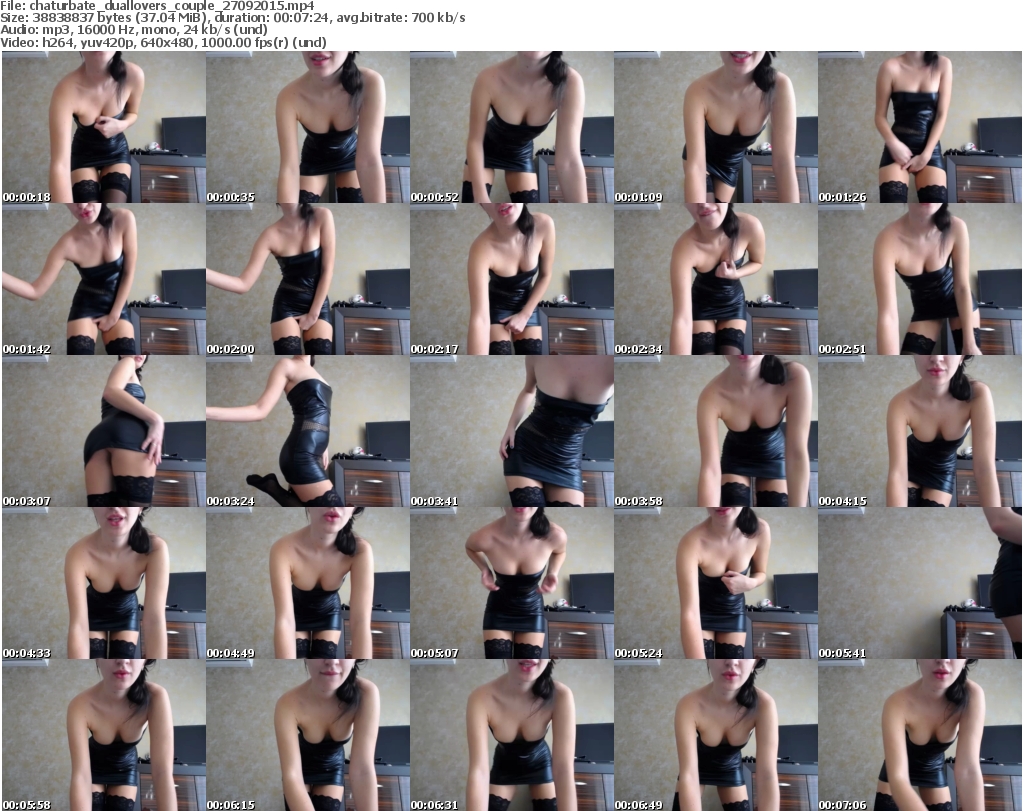Open the thumbnail stamped 00:06:49
Viewport: 1024px width, 811px height.
[x=716, y=735]
